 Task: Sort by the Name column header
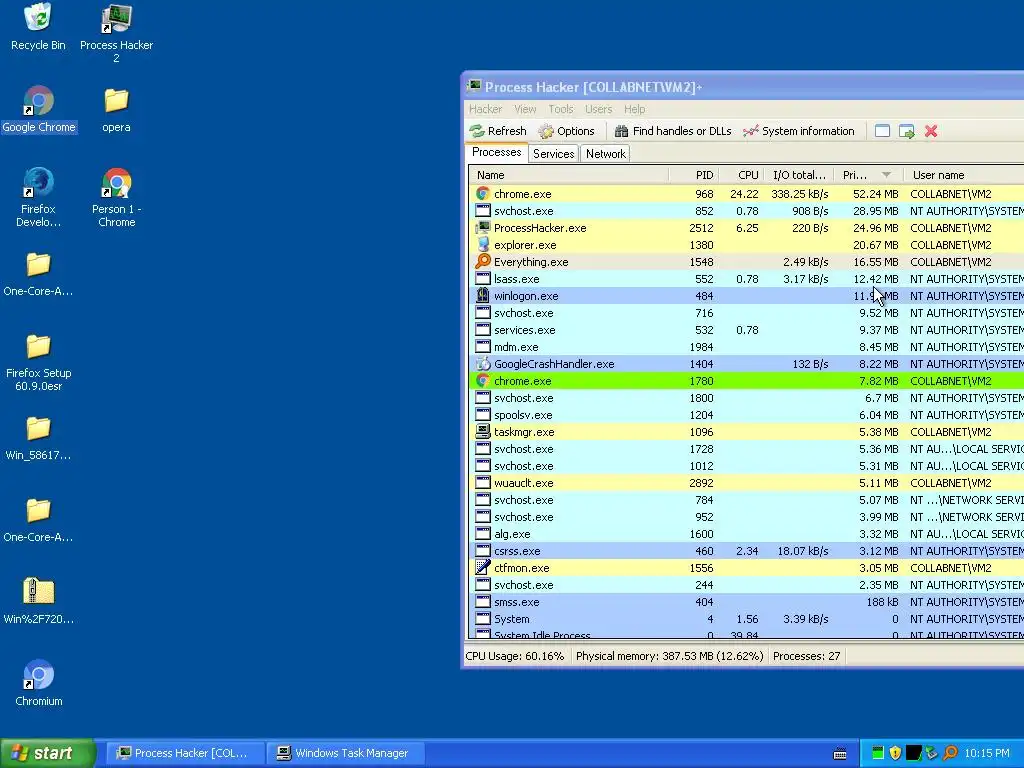[568, 175]
